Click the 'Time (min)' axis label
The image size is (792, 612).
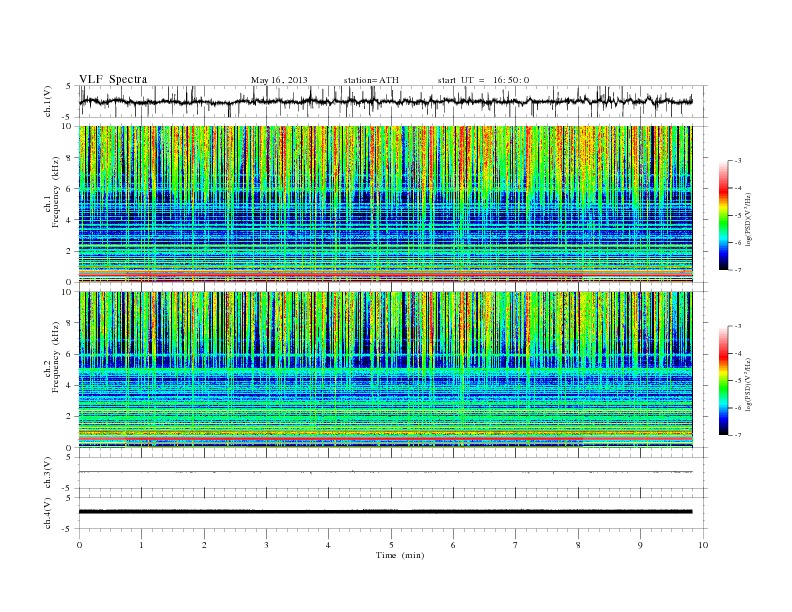click(400, 555)
